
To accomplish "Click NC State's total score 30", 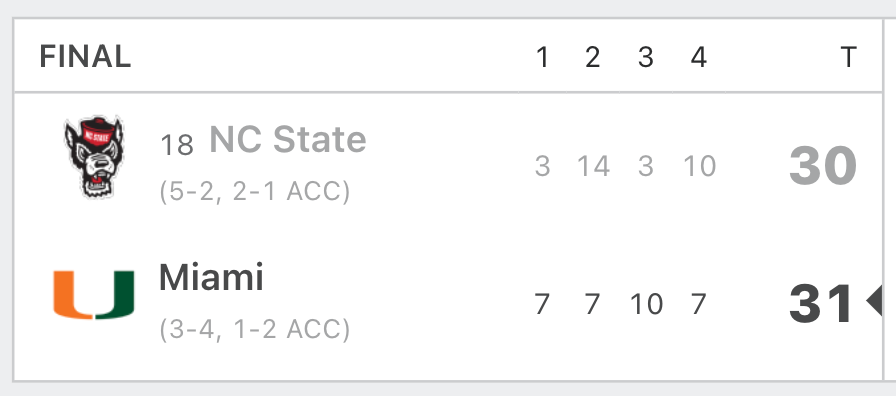I will point(823,166).
